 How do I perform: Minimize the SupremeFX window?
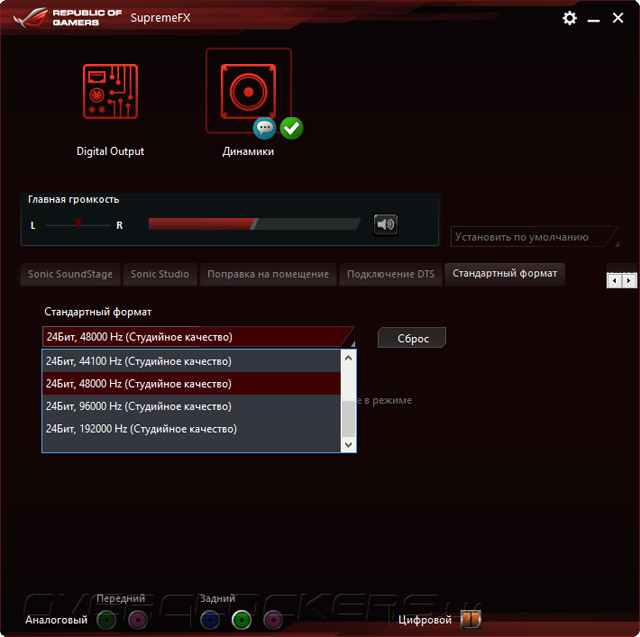593,19
